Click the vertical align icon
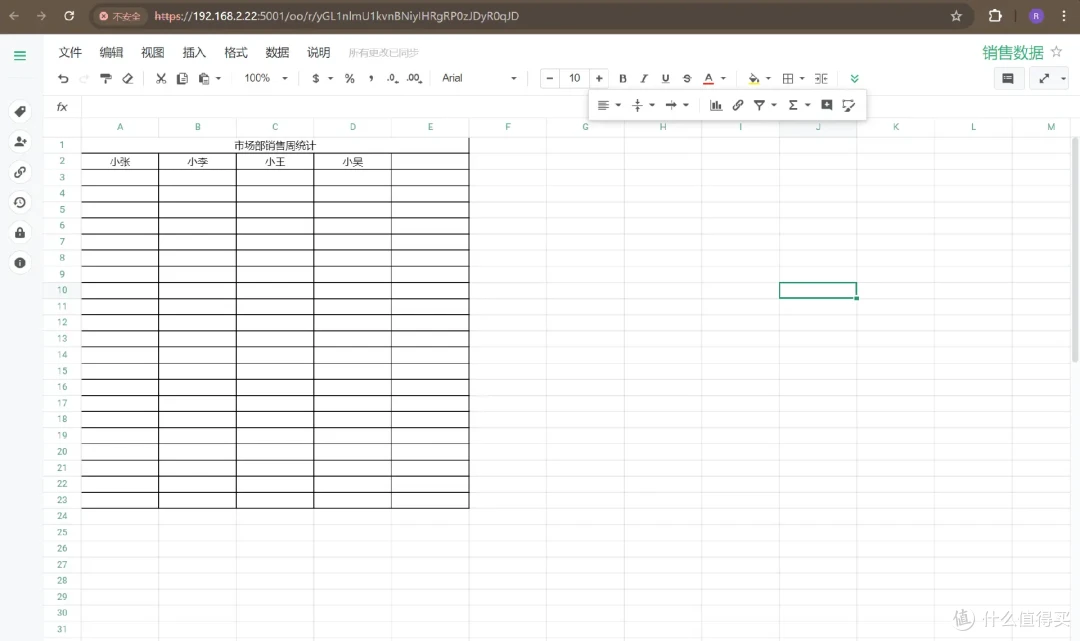 637,105
